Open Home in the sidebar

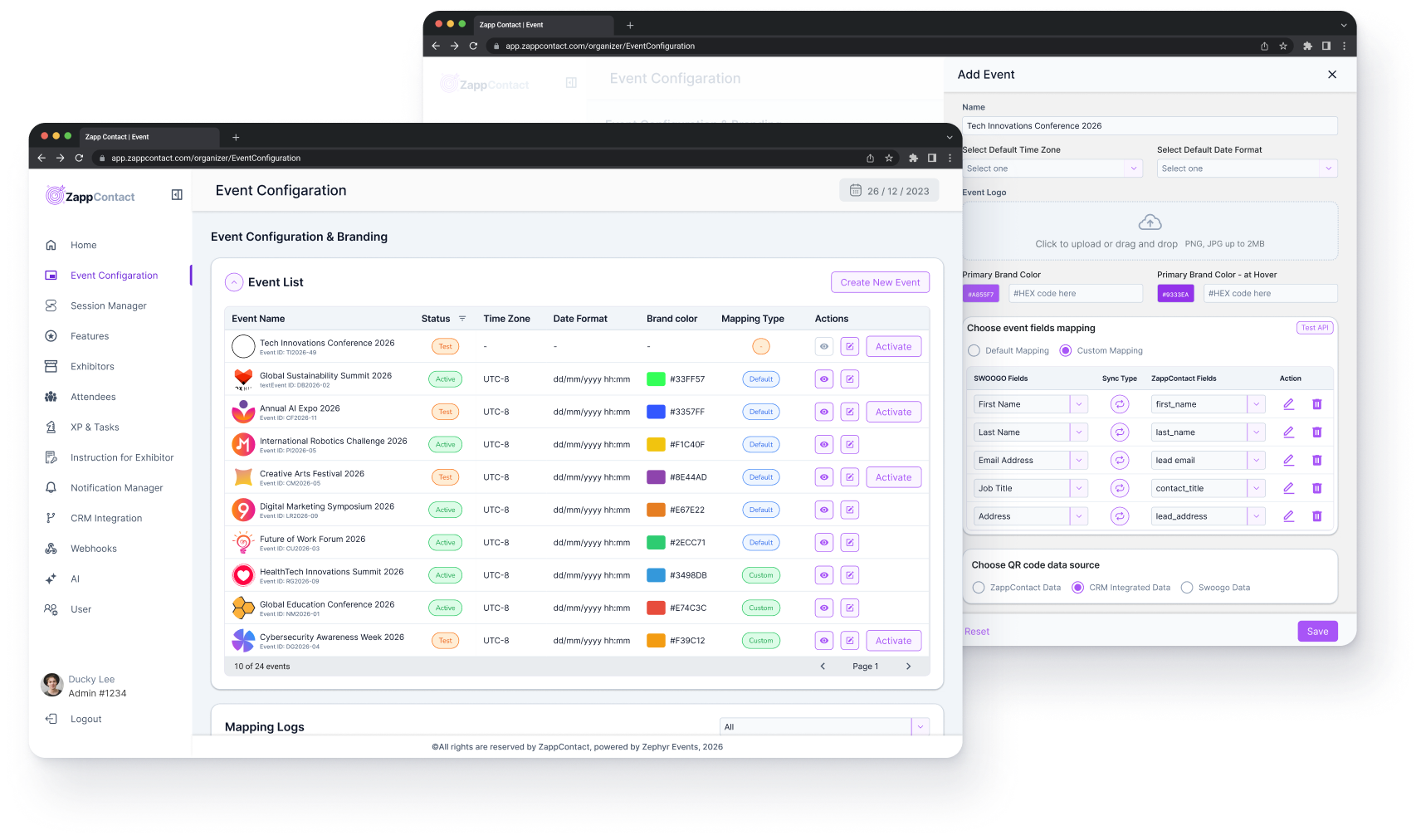coord(83,245)
